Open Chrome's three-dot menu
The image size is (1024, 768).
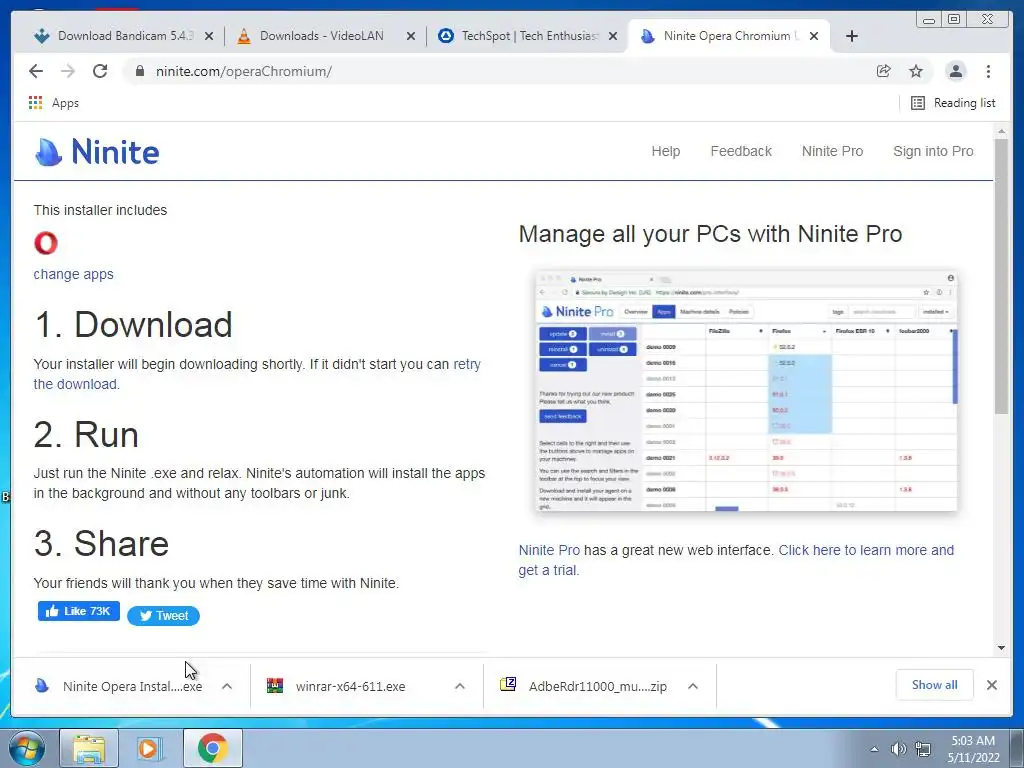tap(988, 71)
